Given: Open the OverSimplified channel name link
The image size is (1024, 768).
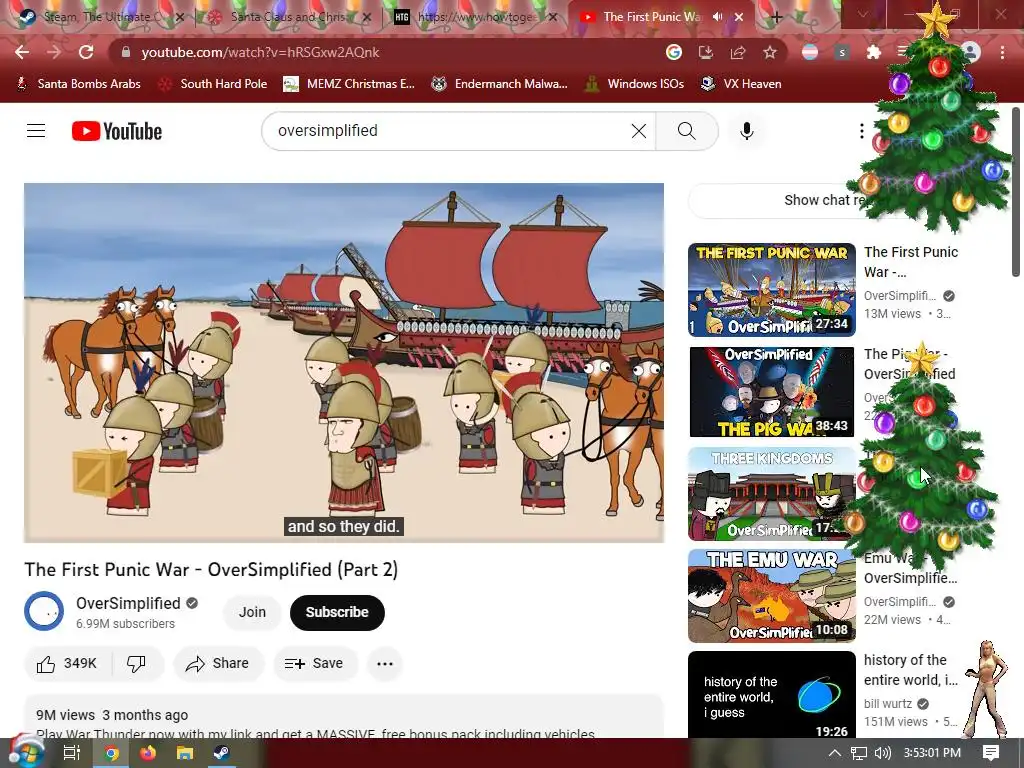Looking at the screenshot, I should click(x=128, y=603).
